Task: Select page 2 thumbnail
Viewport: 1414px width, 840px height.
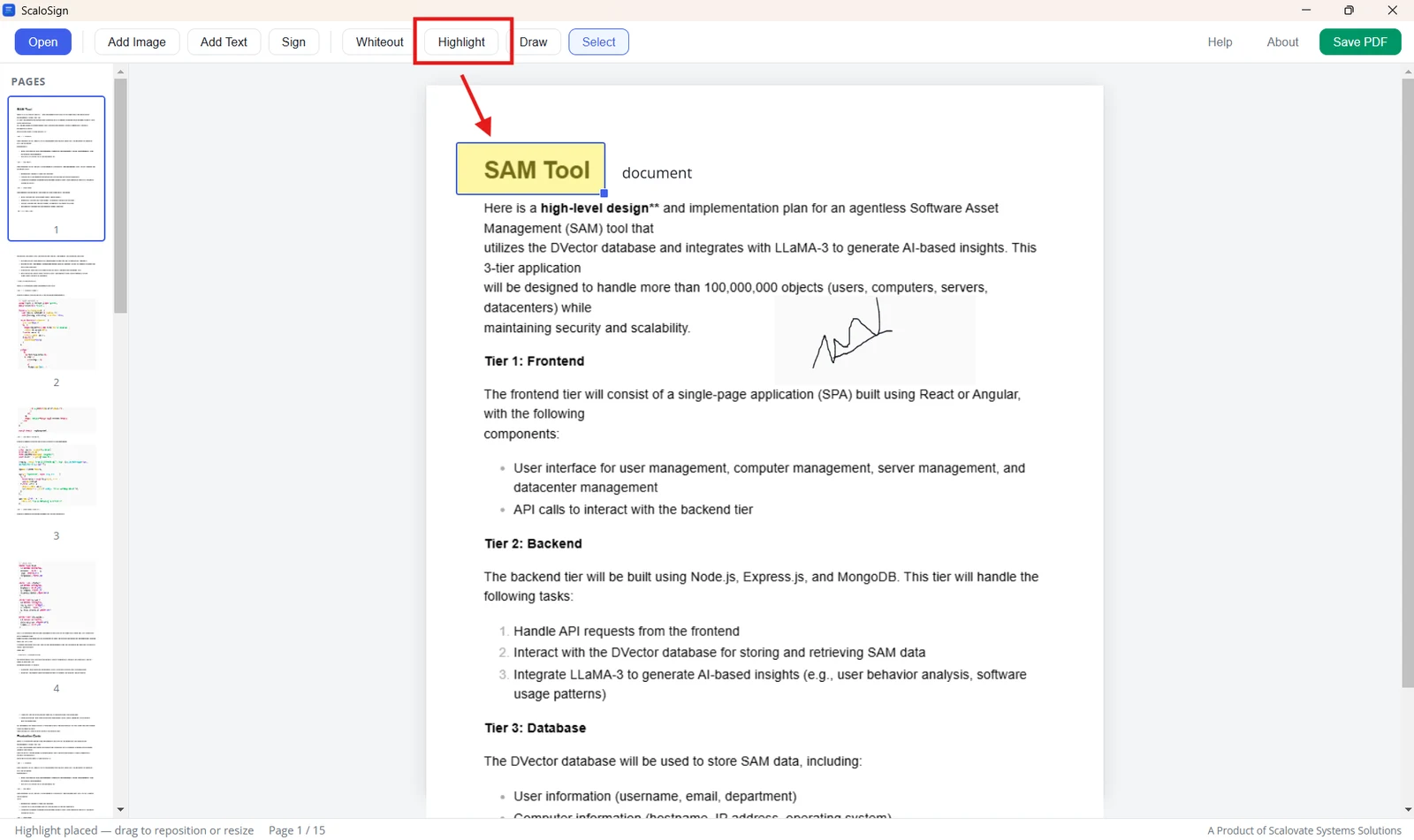Action: click(x=57, y=319)
